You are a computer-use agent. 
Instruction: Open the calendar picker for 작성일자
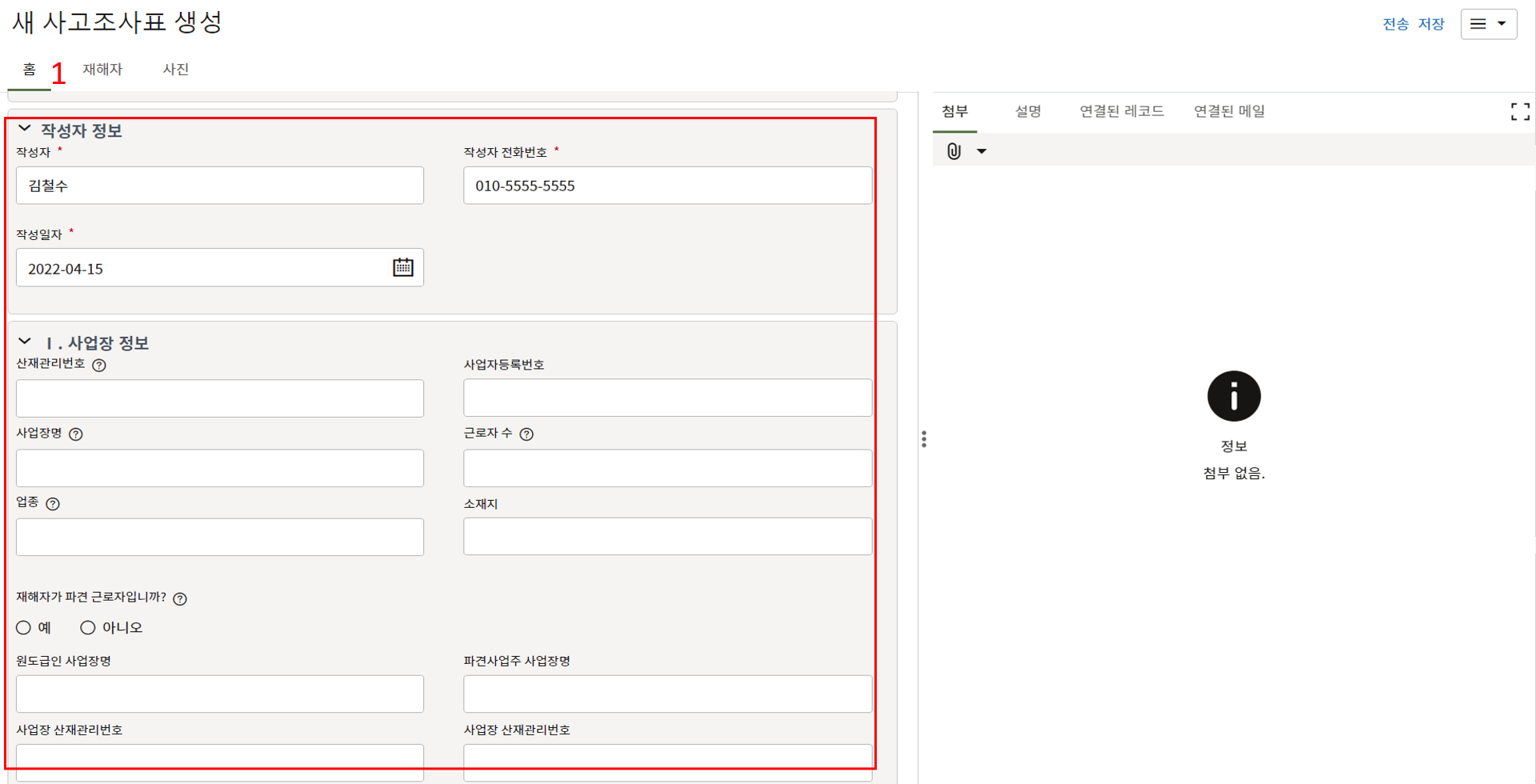[x=403, y=267]
